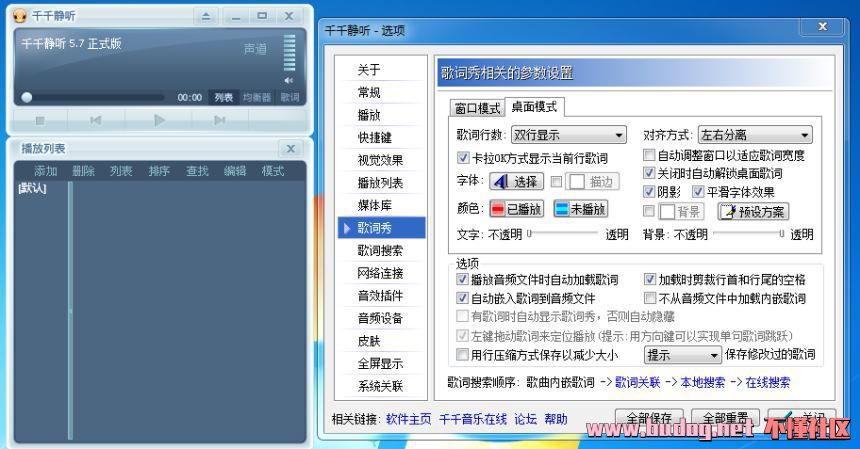Switch to the 窗口模式 tab
Viewport: 860px width, 449px height.
pyautogui.click(x=477, y=108)
